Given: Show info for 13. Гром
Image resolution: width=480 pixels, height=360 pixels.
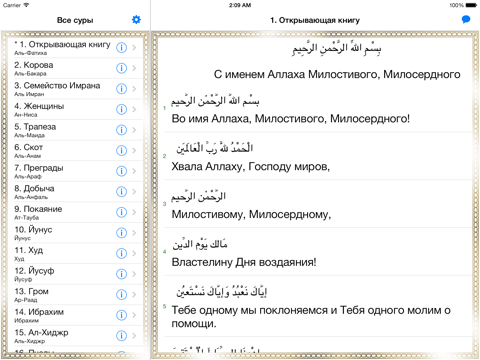Looking at the screenshot, I should [x=121, y=294].
